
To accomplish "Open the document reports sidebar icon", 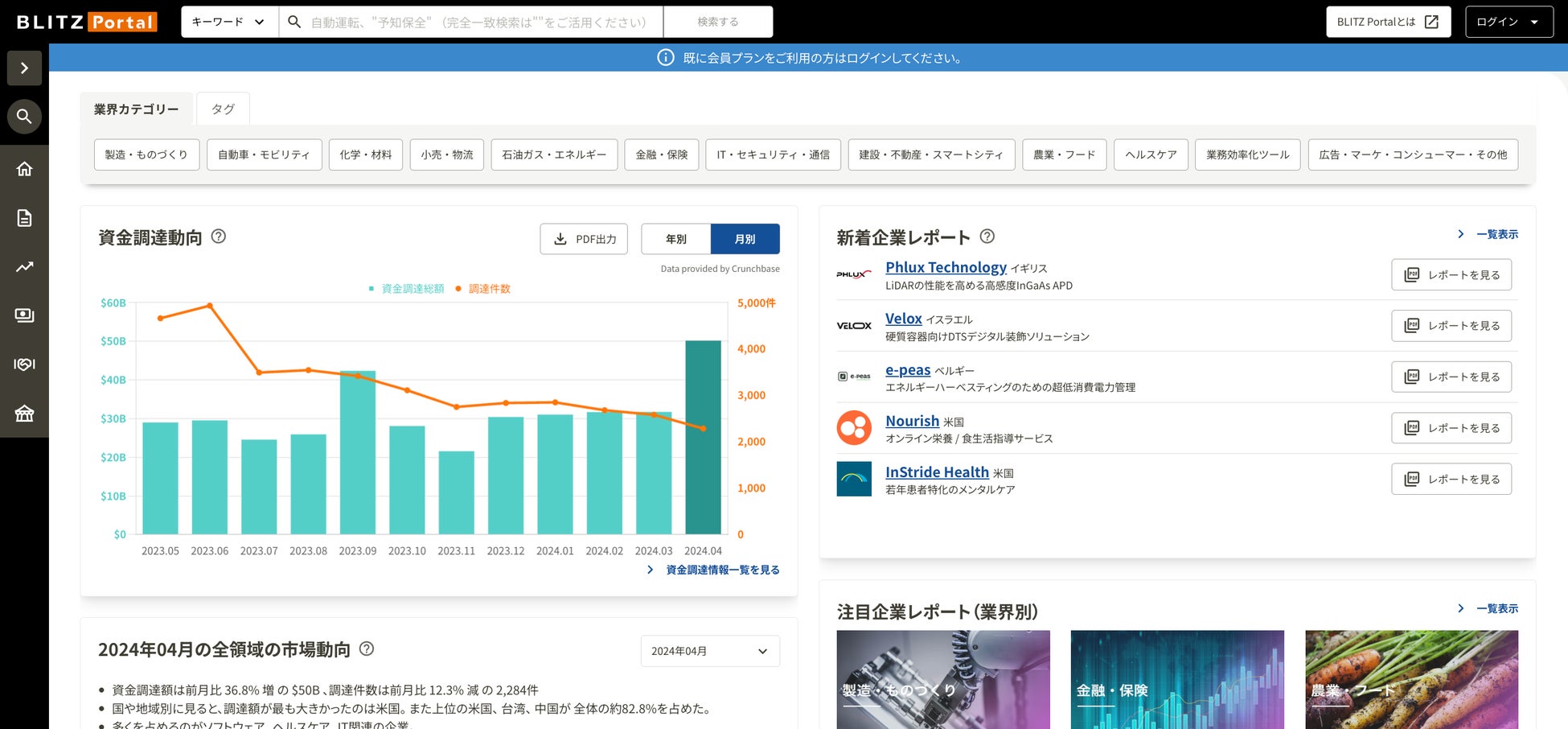I will tap(24, 218).
